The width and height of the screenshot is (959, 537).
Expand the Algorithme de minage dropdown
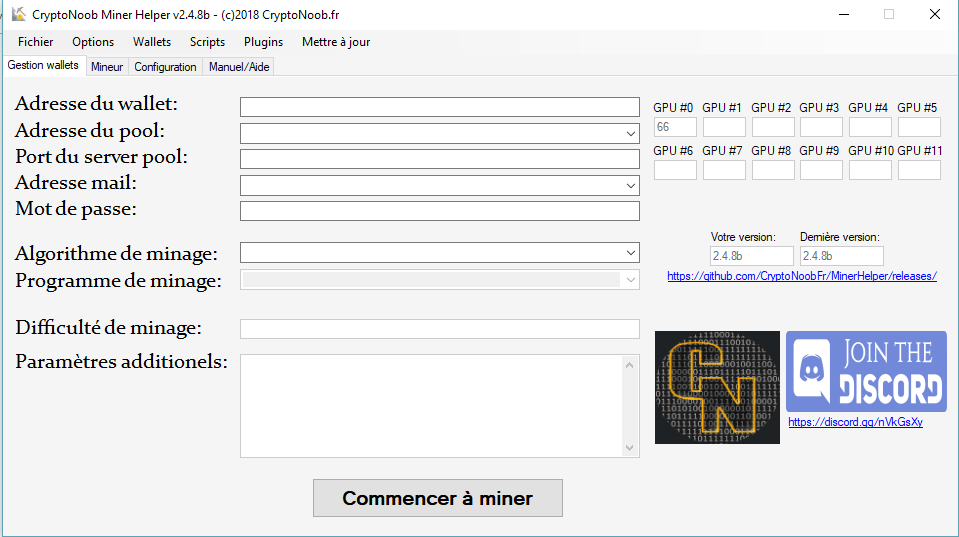pyautogui.click(x=631, y=253)
